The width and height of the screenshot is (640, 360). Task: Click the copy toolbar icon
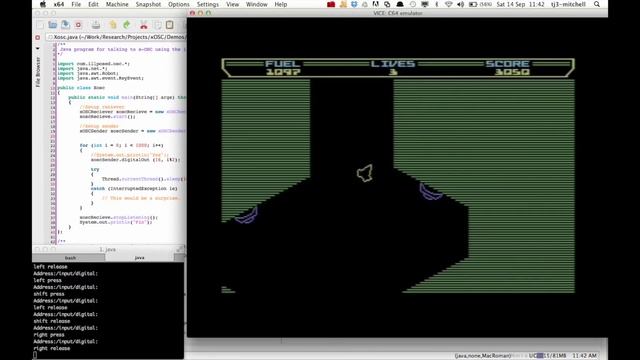pos(158,25)
